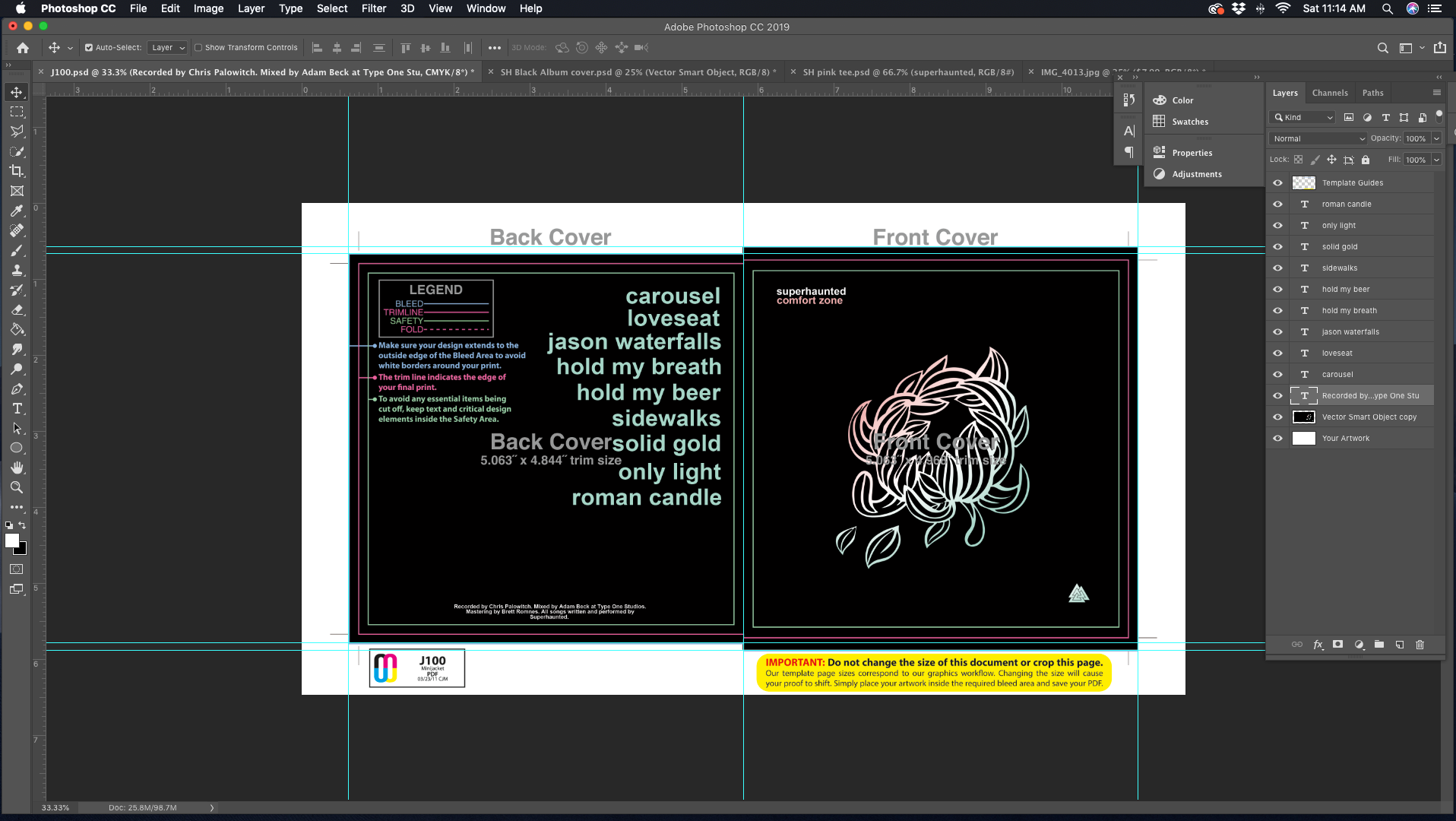This screenshot has width=1456, height=821.
Task: Click the status bar info arrow
Action: (x=212, y=808)
